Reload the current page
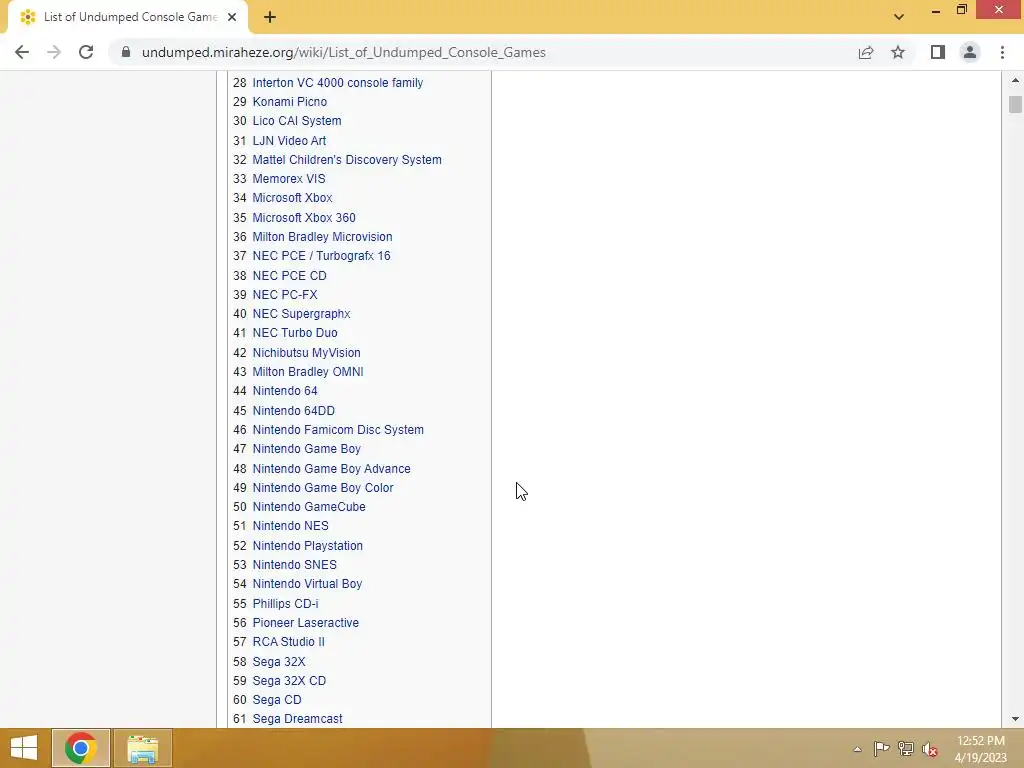Viewport: 1024px width, 768px height. [x=86, y=52]
